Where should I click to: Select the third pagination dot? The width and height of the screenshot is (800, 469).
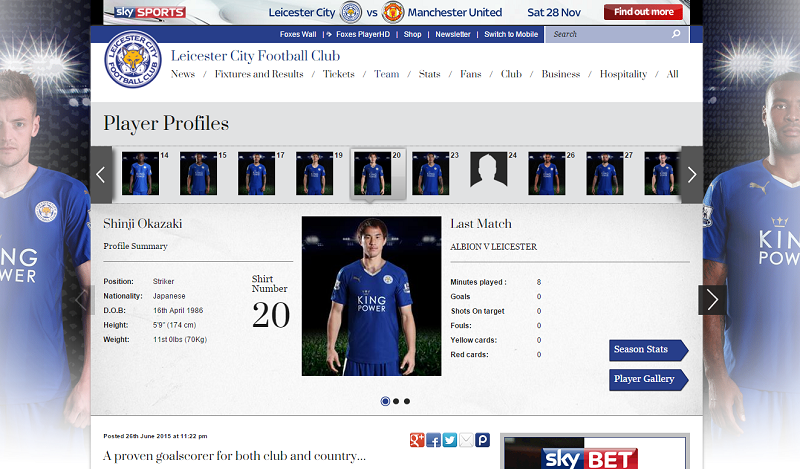click(x=407, y=401)
